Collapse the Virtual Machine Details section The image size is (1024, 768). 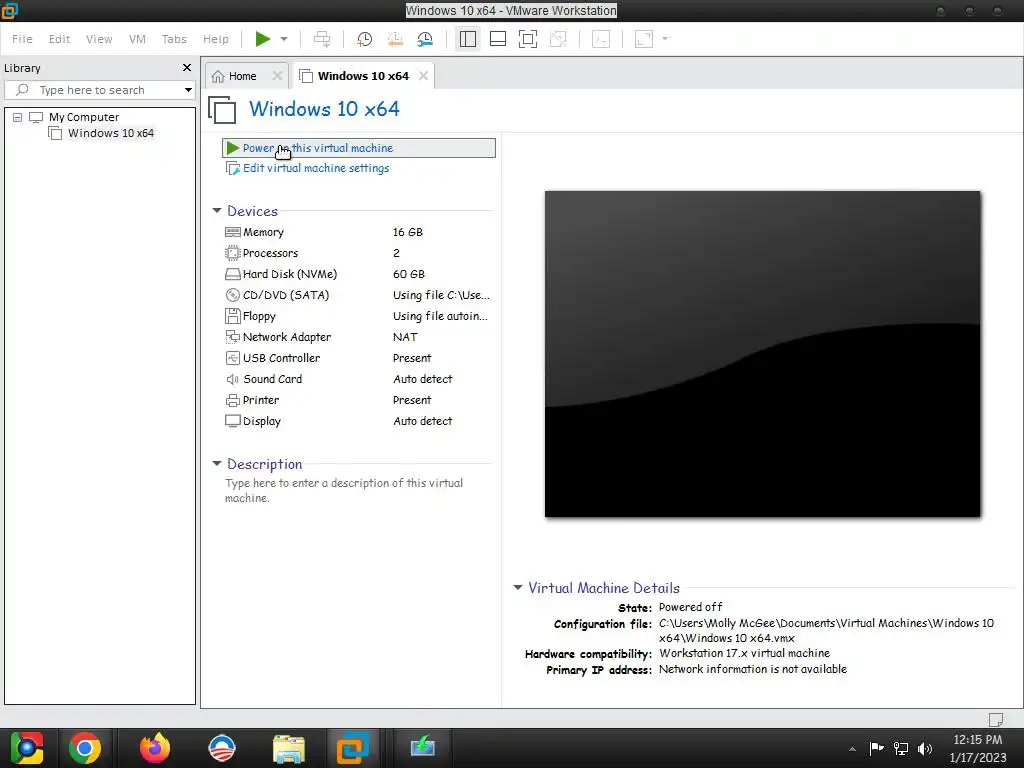[518, 588]
